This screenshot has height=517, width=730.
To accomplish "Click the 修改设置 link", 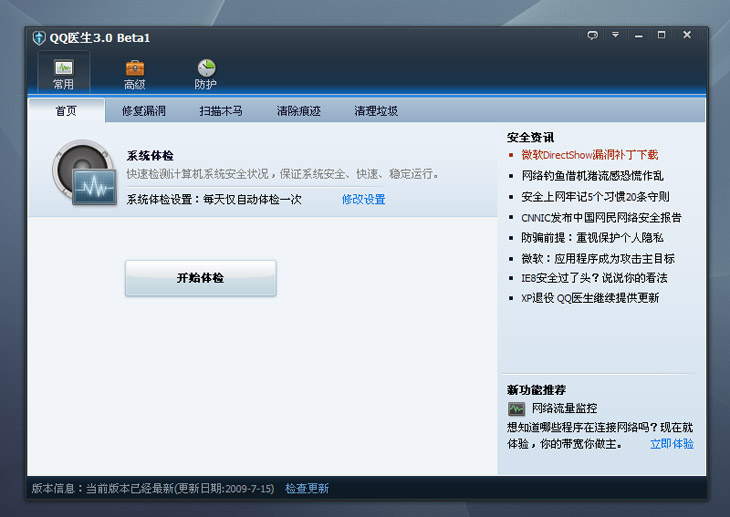I will (363, 199).
